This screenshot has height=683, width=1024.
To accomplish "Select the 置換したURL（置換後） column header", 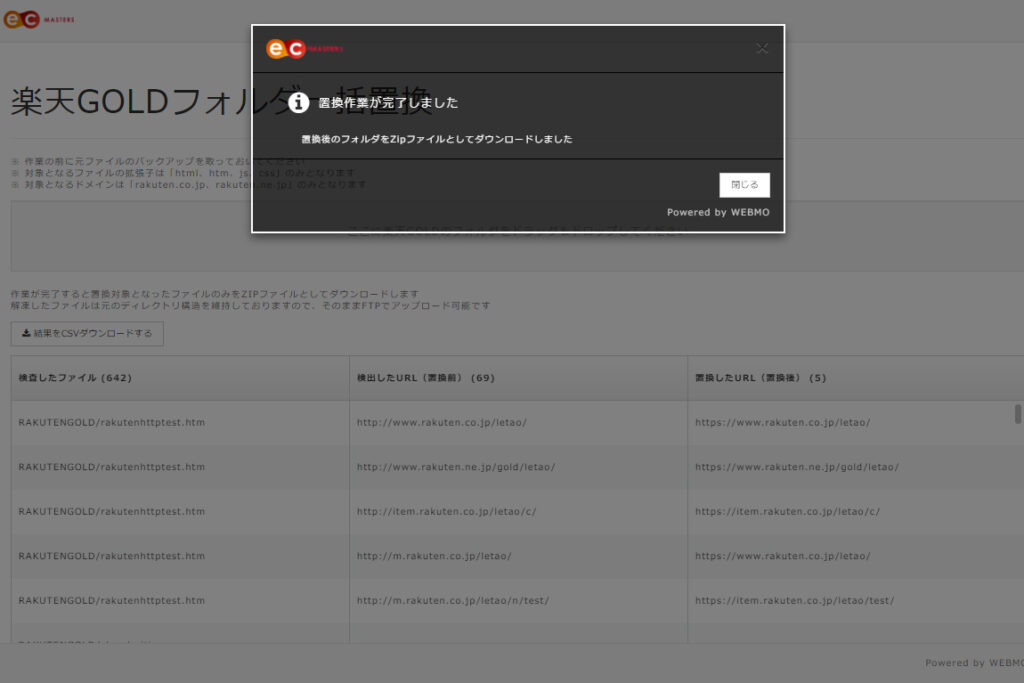I will click(760, 378).
